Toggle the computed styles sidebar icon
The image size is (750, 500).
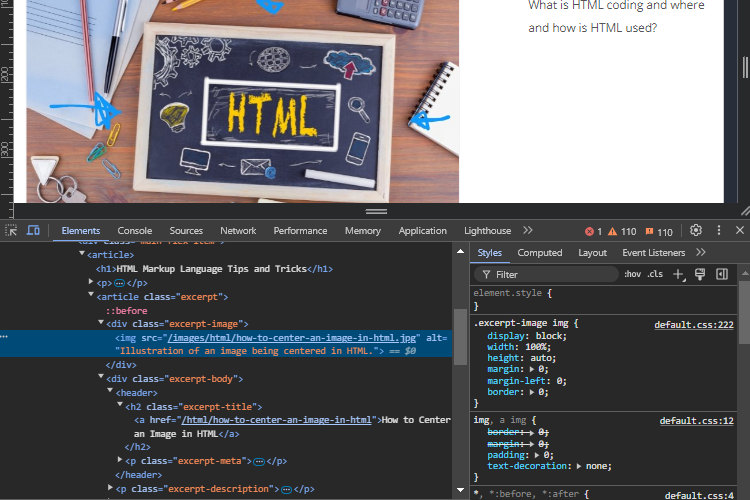tap(722, 274)
